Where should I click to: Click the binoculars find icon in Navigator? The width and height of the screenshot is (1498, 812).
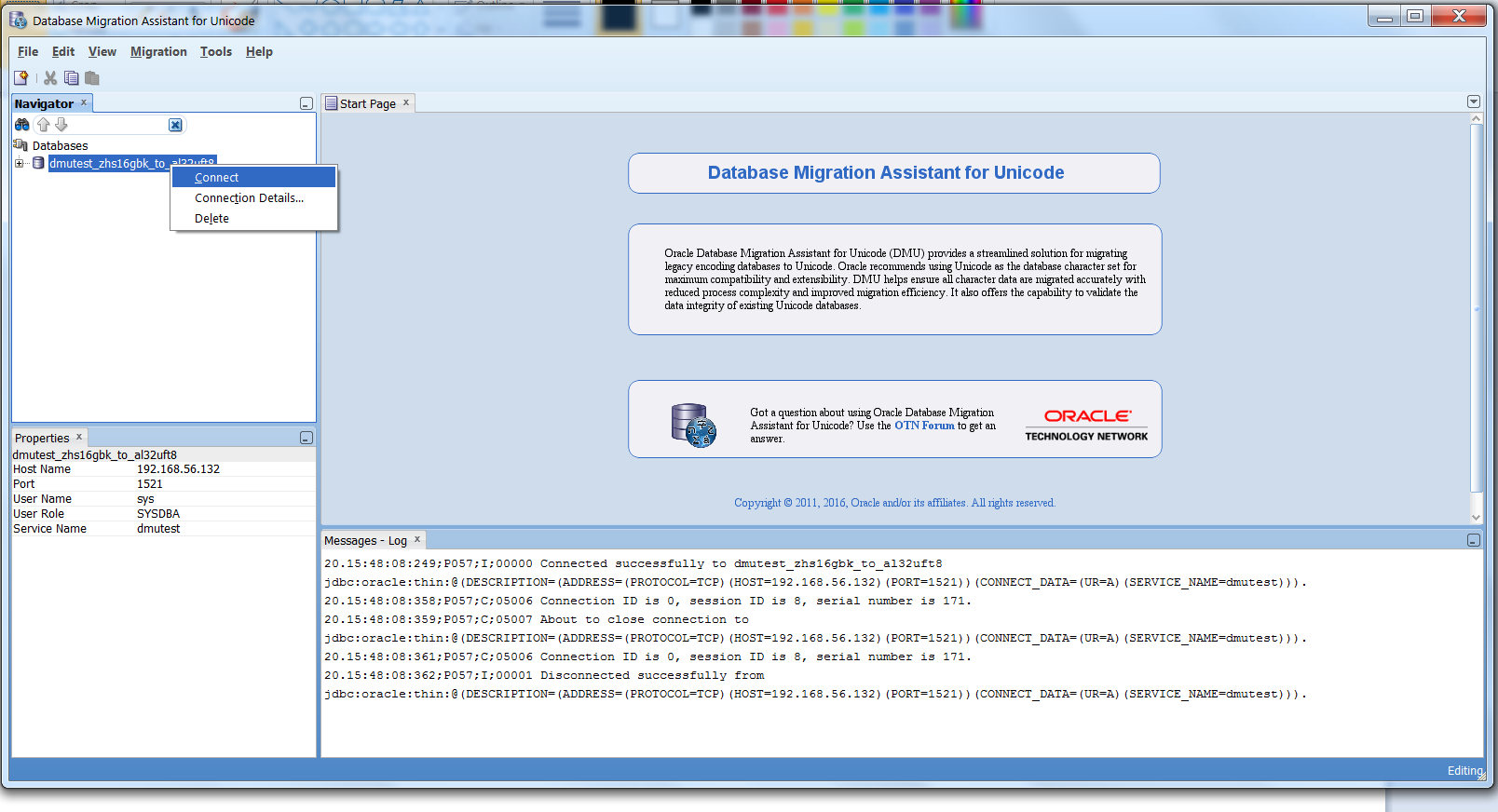(22, 125)
